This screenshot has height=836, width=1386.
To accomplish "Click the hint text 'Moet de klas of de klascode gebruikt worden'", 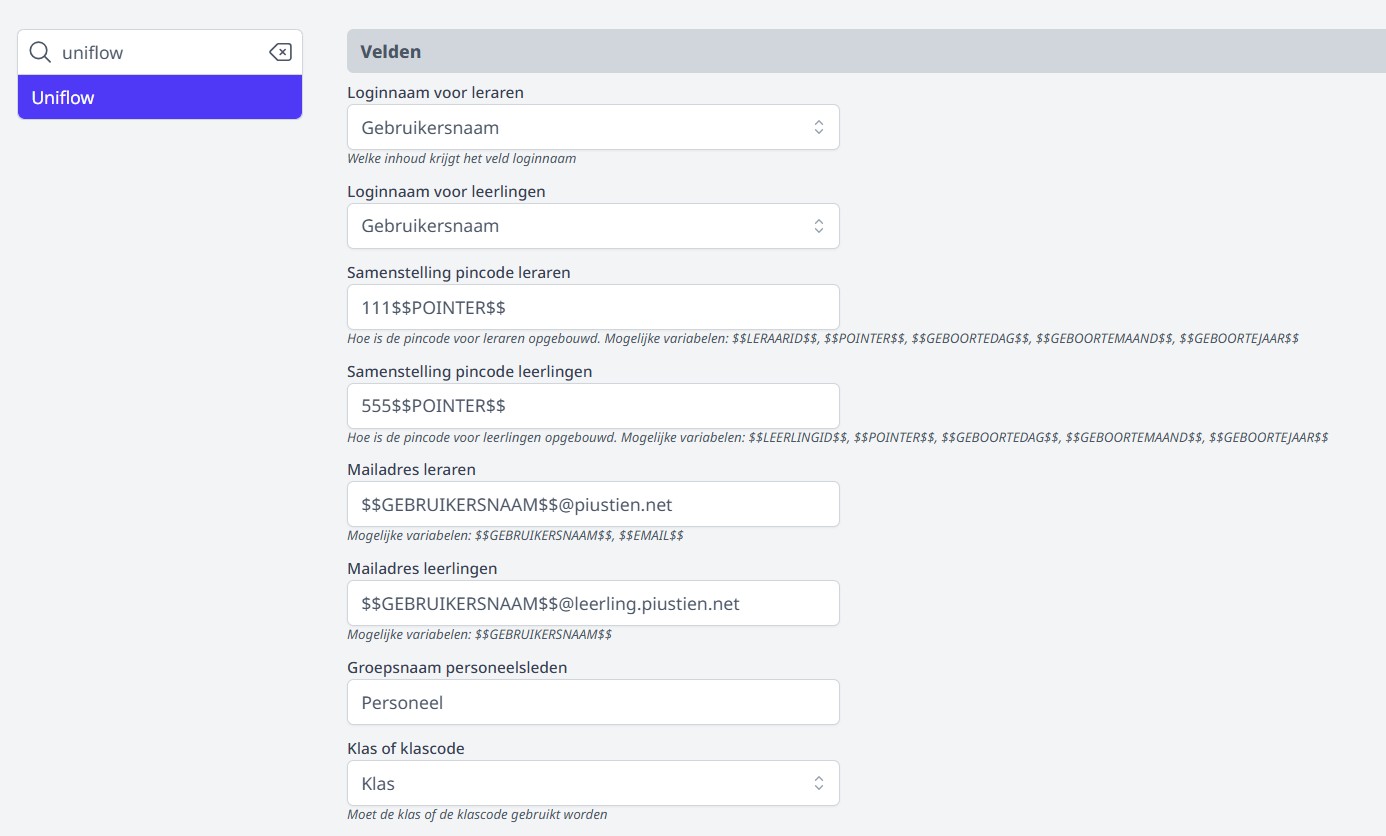I will pyautogui.click(x=476, y=814).
